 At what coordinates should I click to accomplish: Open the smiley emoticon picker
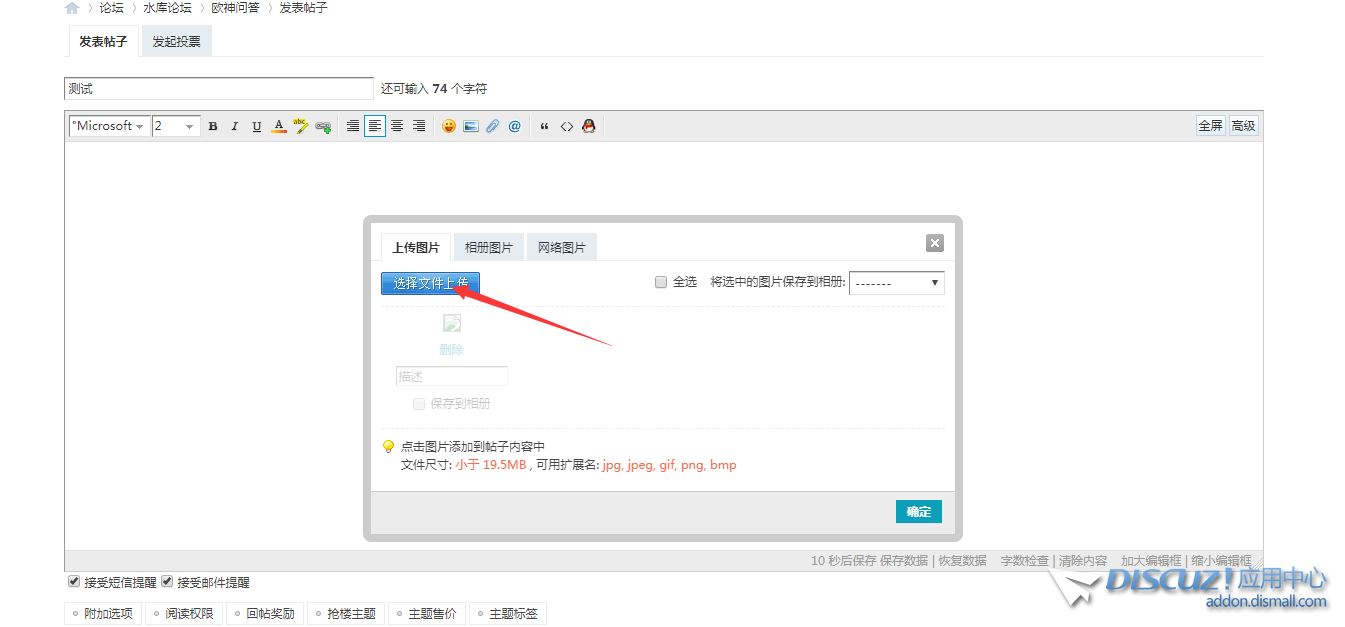(x=449, y=126)
